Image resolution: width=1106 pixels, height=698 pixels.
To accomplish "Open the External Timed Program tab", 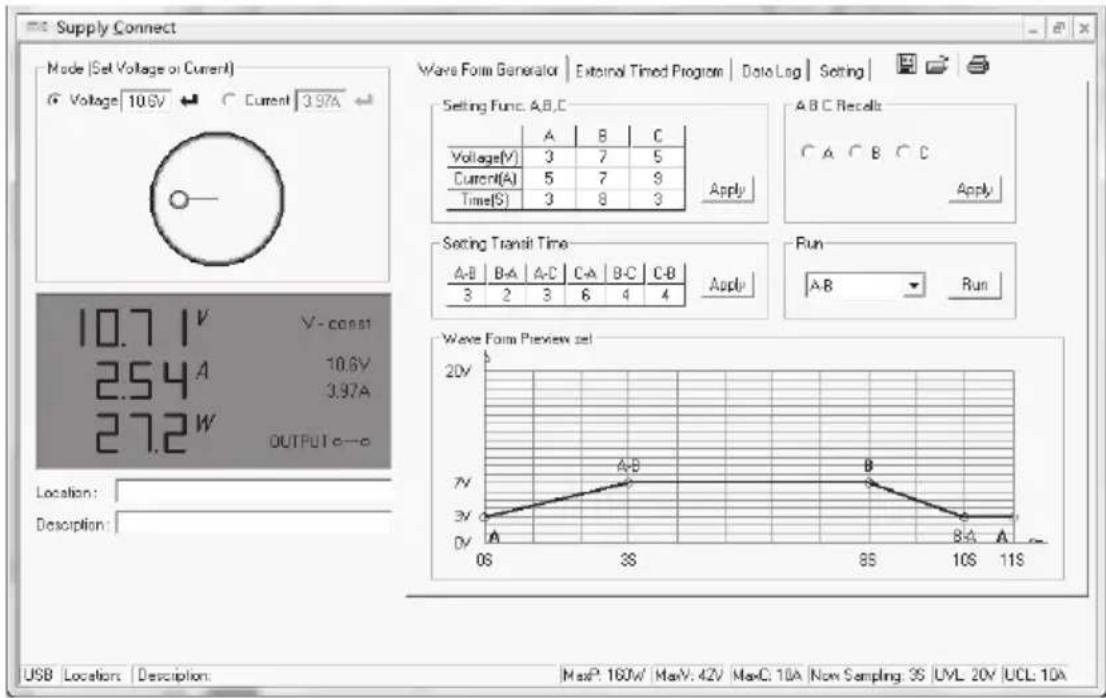I will 649,71.
